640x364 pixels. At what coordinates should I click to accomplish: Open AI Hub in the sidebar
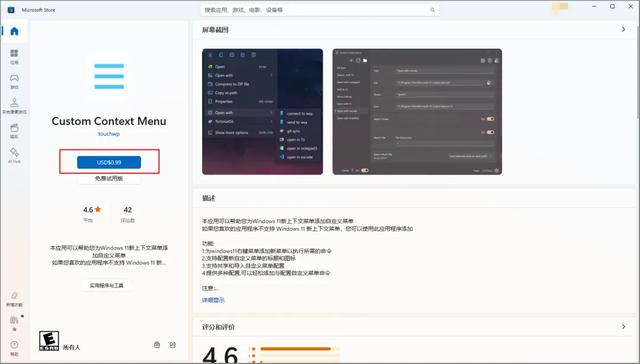14,155
